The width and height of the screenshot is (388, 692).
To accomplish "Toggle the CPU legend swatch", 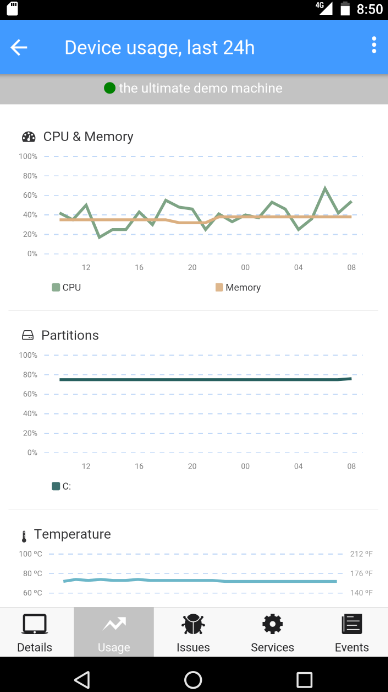I will 56,287.
